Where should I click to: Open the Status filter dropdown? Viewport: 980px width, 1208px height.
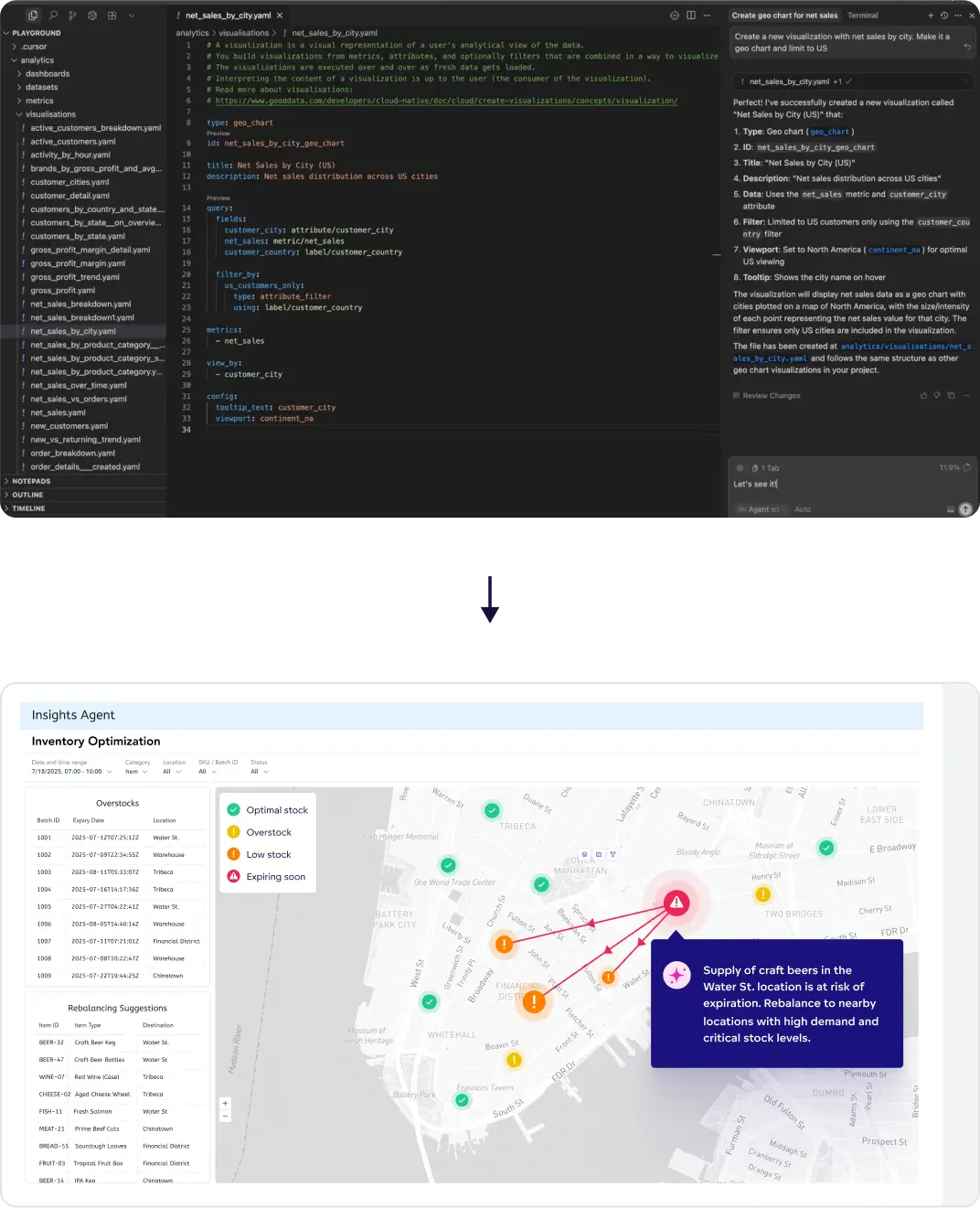click(x=260, y=772)
